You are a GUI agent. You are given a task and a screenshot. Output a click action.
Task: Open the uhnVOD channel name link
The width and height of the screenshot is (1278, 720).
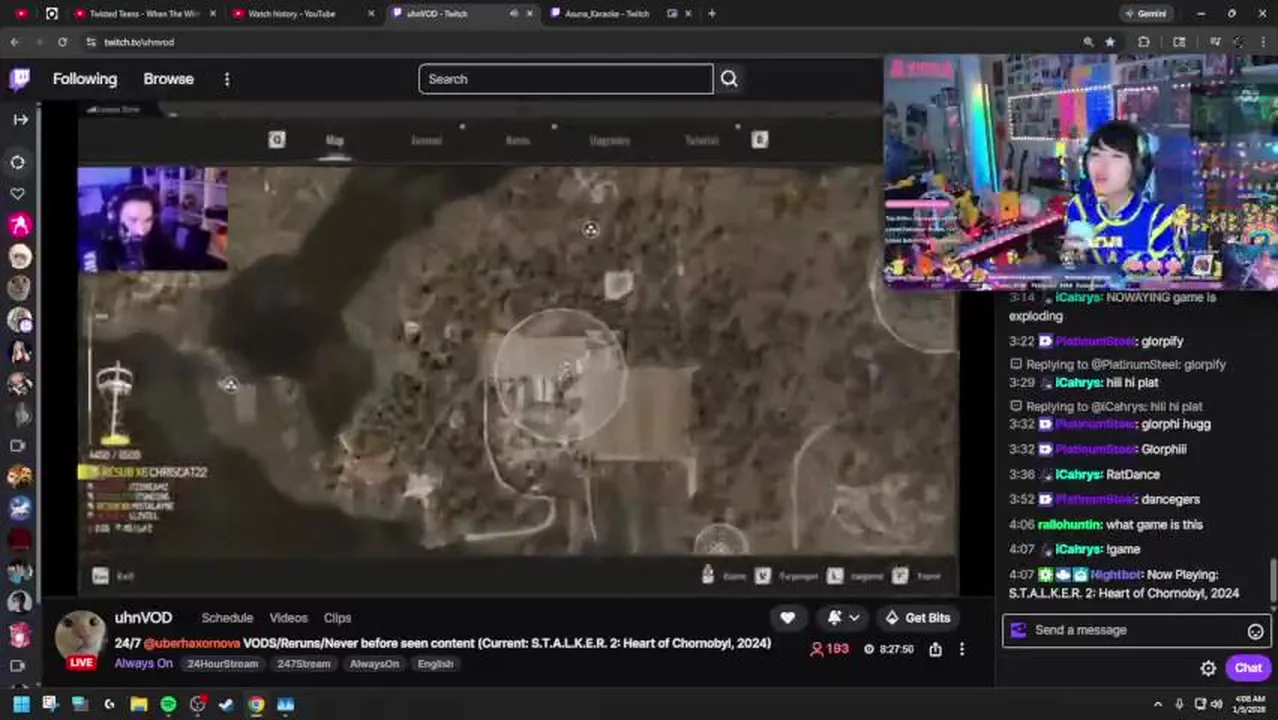[x=143, y=617]
